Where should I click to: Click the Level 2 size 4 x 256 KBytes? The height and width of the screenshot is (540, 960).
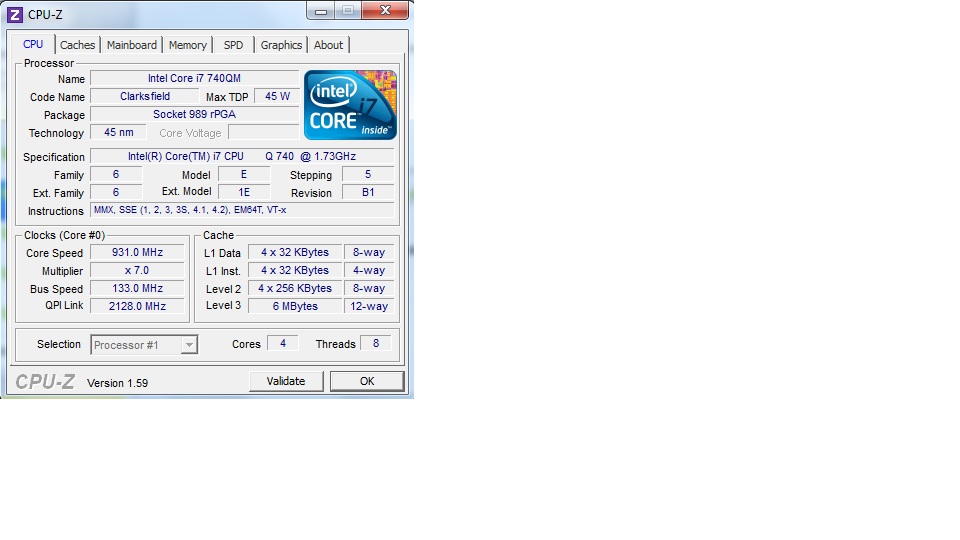[x=294, y=288]
